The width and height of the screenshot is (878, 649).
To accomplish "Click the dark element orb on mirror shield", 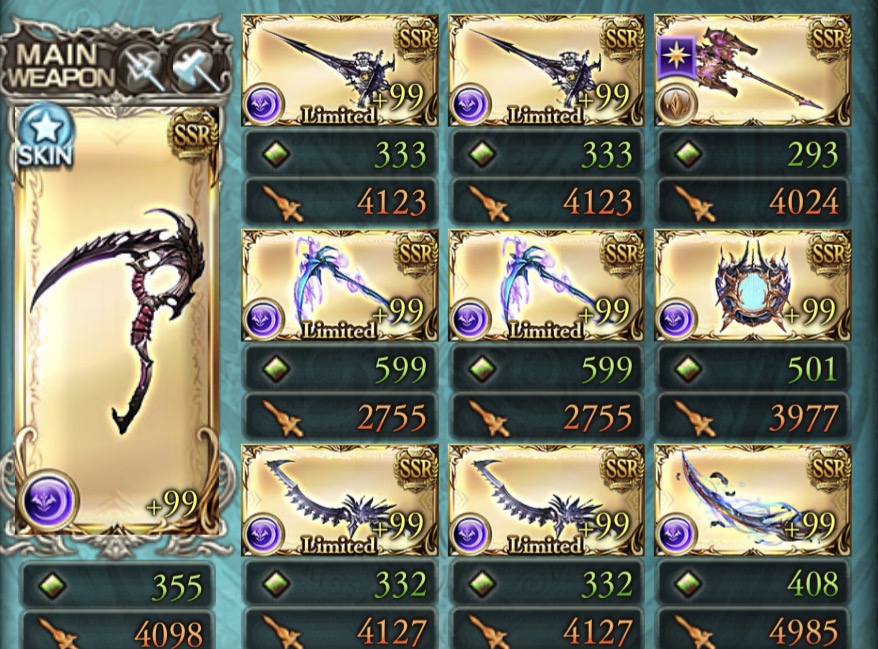I will 676,319.
